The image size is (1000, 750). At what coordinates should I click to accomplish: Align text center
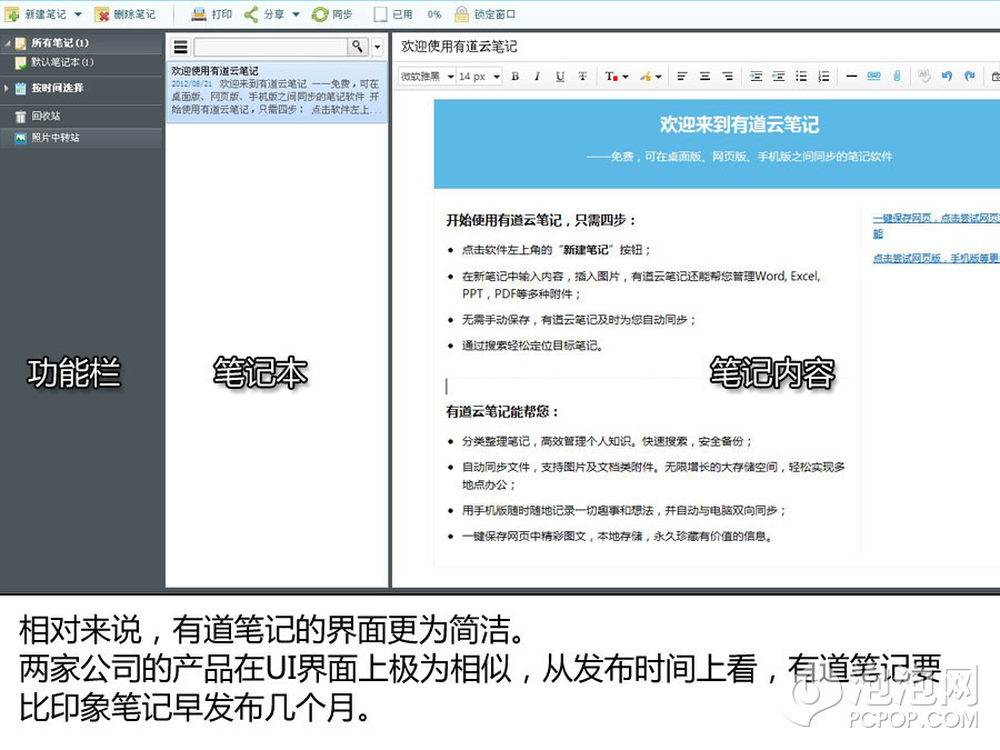pyautogui.click(x=705, y=77)
